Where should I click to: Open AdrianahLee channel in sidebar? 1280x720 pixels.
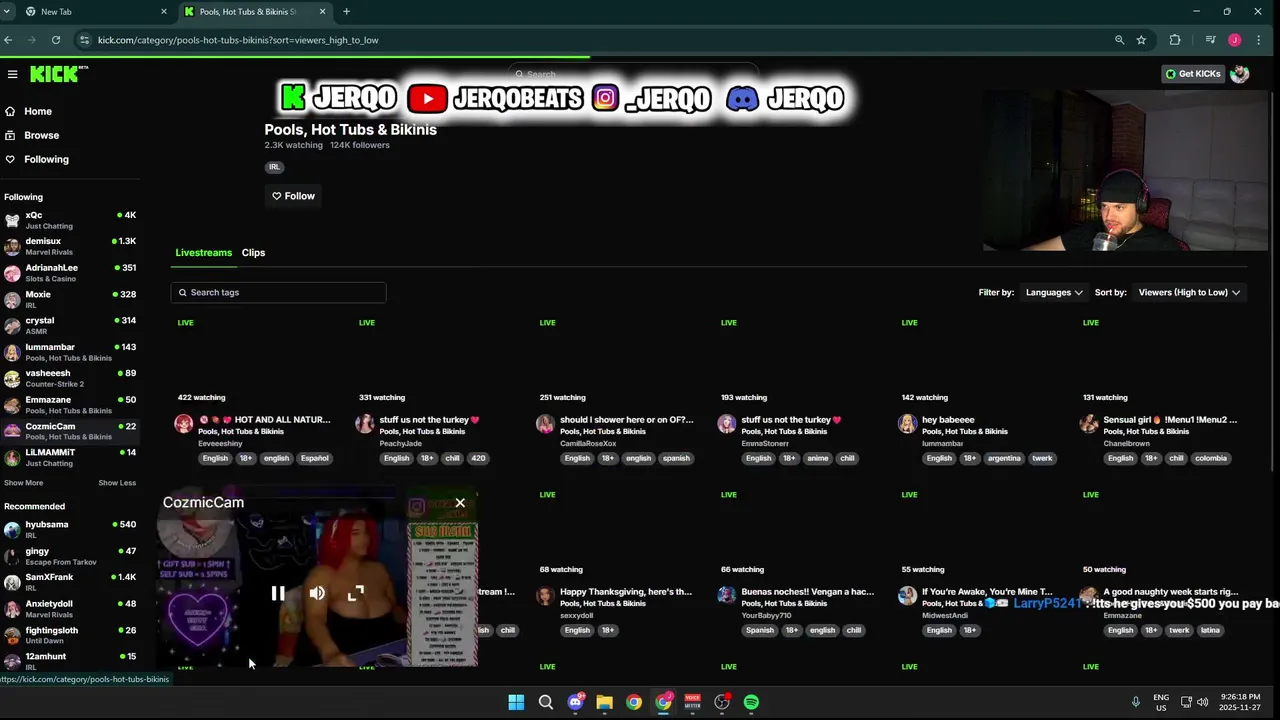[x=70, y=273]
